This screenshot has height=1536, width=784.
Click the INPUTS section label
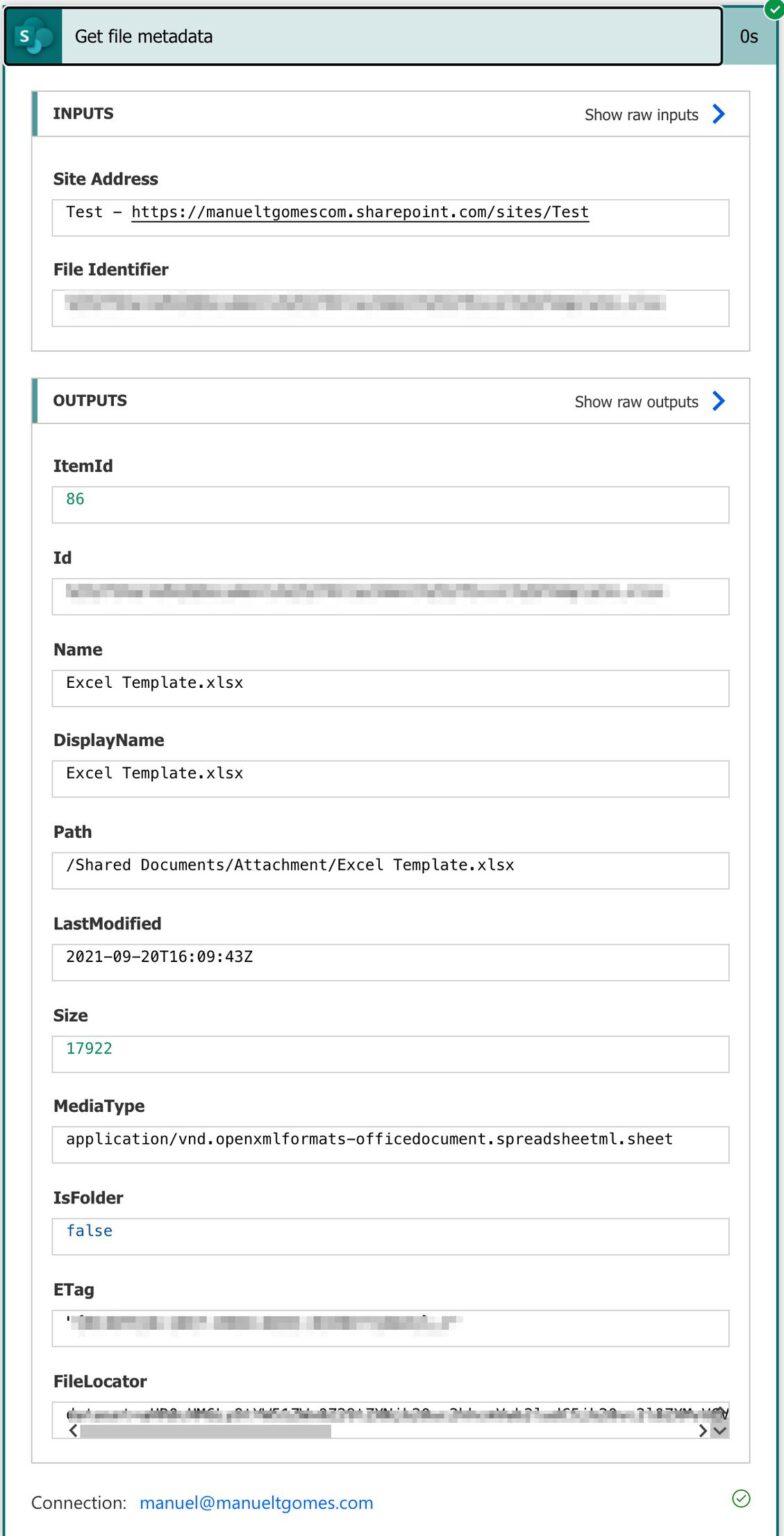pyautogui.click(x=83, y=114)
